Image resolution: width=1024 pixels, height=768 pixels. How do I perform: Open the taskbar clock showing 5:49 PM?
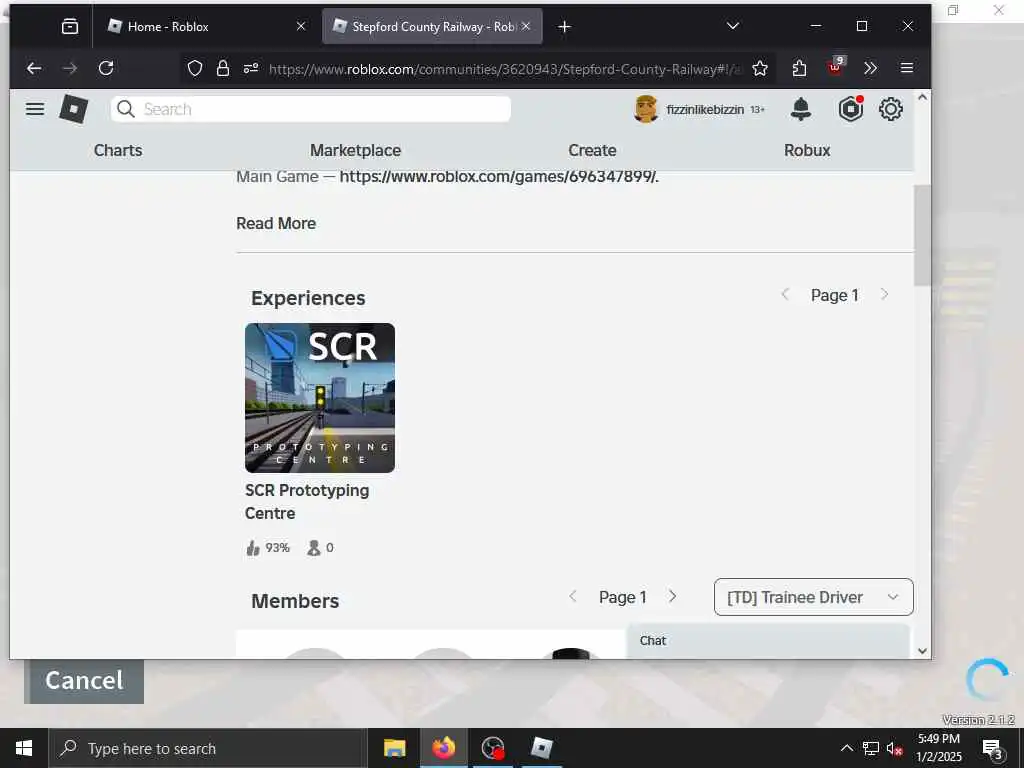click(x=938, y=748)
